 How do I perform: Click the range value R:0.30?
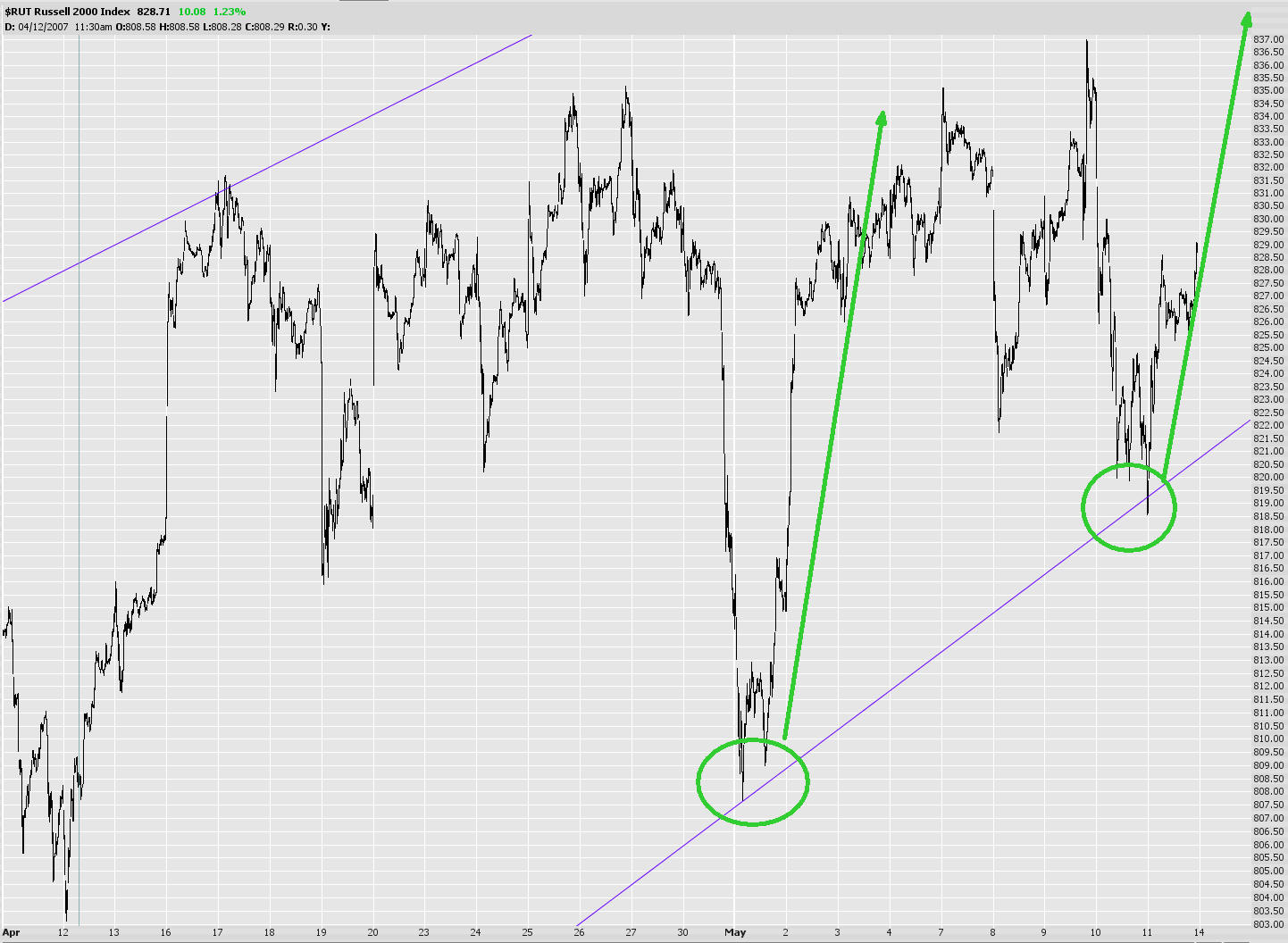[x=302, y=27]
